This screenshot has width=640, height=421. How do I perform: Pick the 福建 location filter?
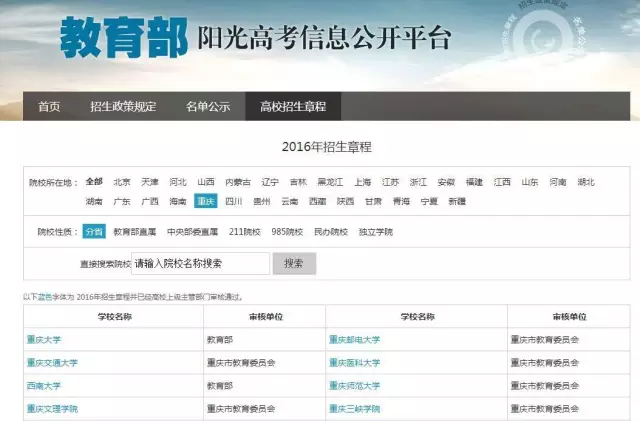pos(474,182)
